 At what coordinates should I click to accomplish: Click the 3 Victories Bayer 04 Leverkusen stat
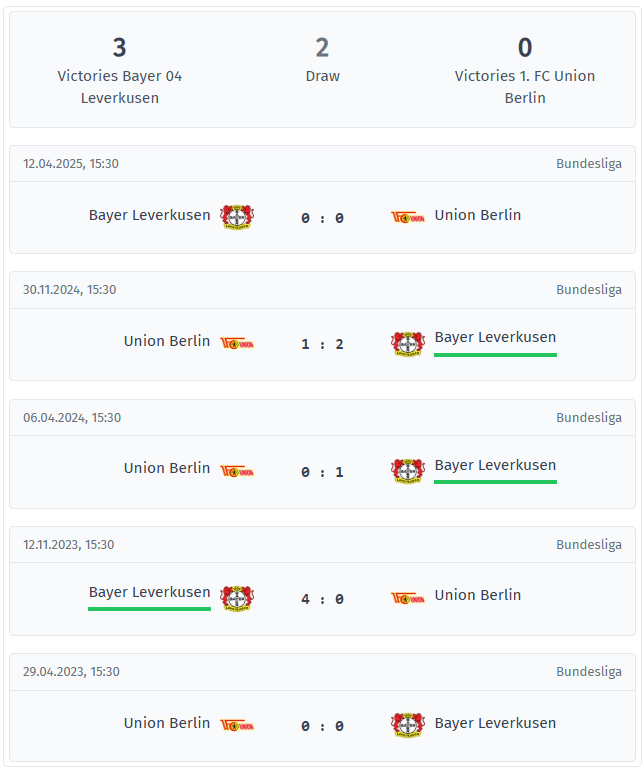(x=120, y=70)
